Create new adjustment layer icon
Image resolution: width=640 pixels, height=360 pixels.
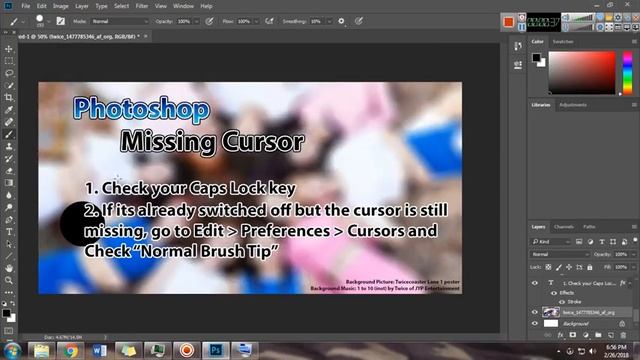[x=586, y=335]
